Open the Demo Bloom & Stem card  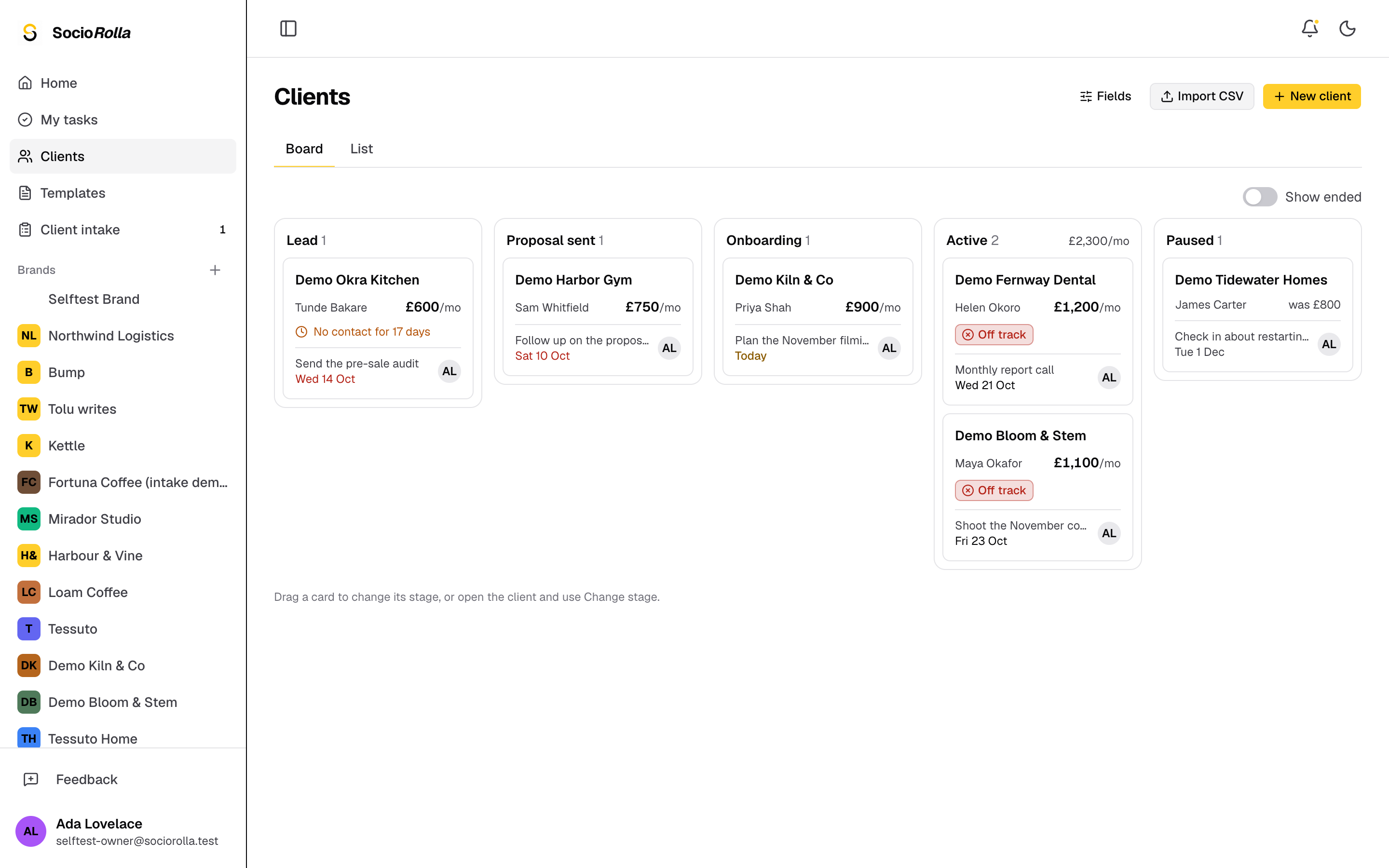click(x=1038, y=488)
